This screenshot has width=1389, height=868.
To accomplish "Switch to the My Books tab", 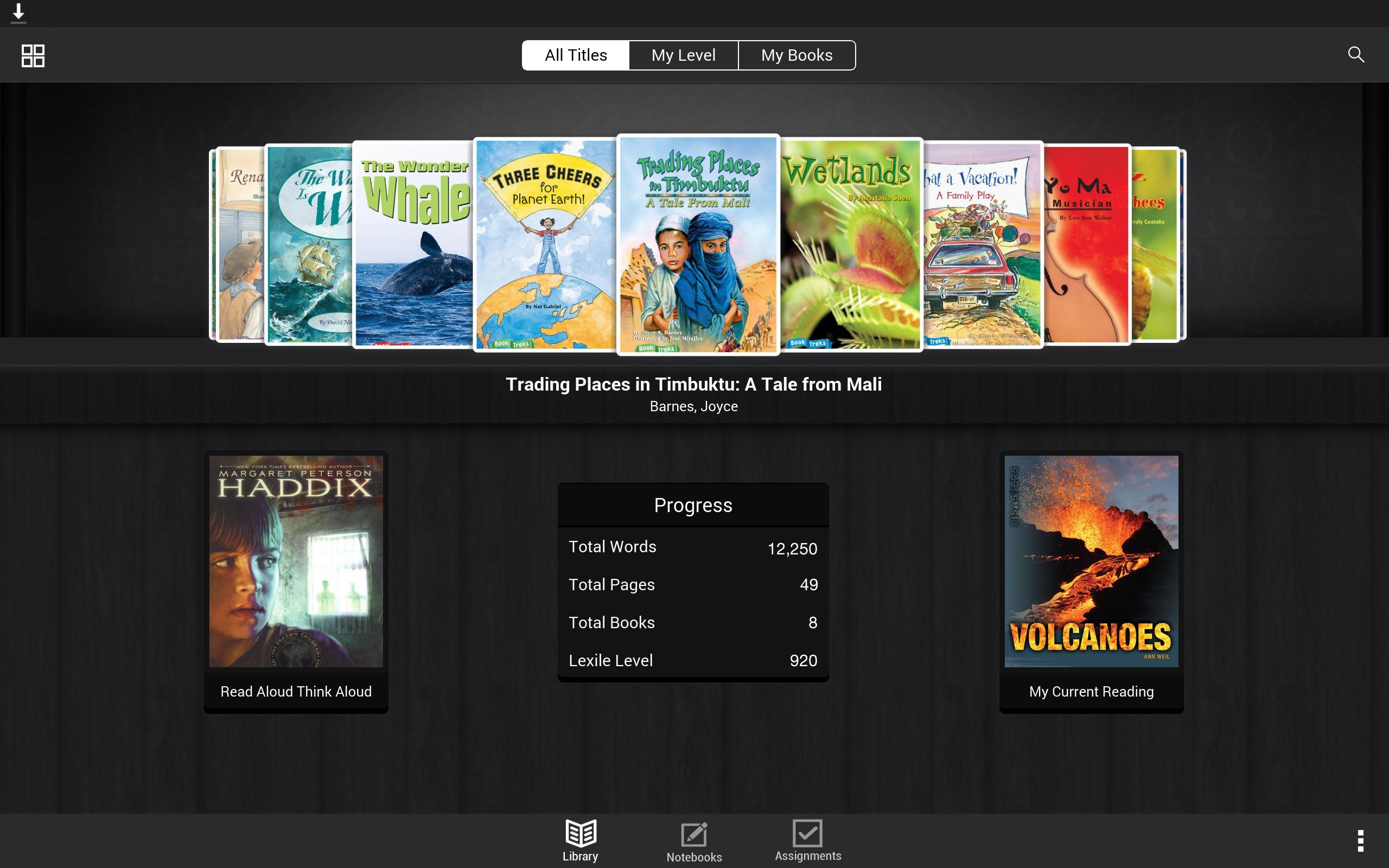I will pyautogui.click(x=796, y=55).
